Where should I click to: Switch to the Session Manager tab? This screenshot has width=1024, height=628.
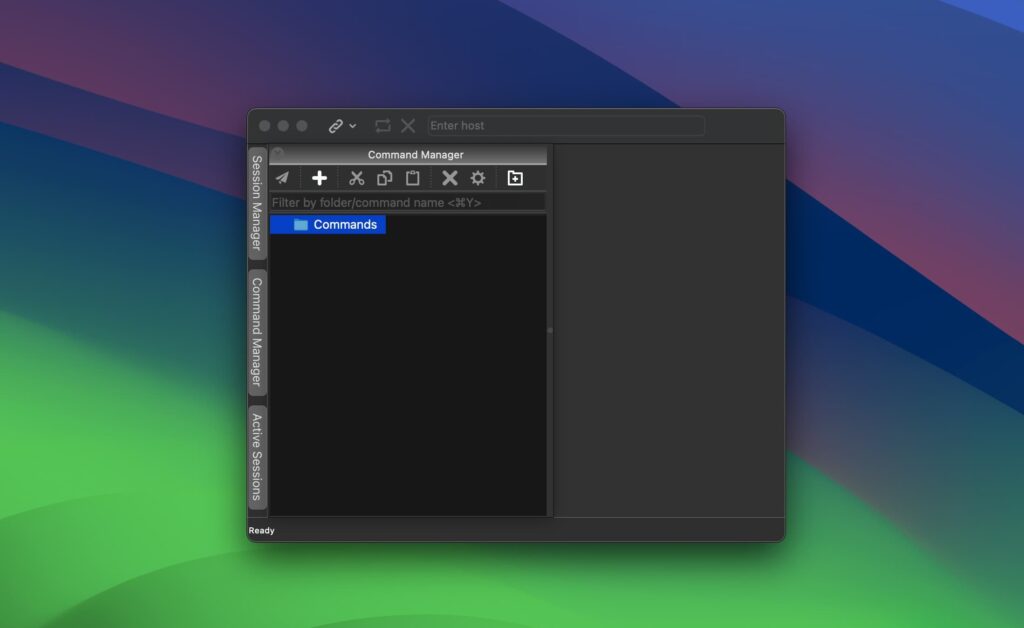coord(257,201)
